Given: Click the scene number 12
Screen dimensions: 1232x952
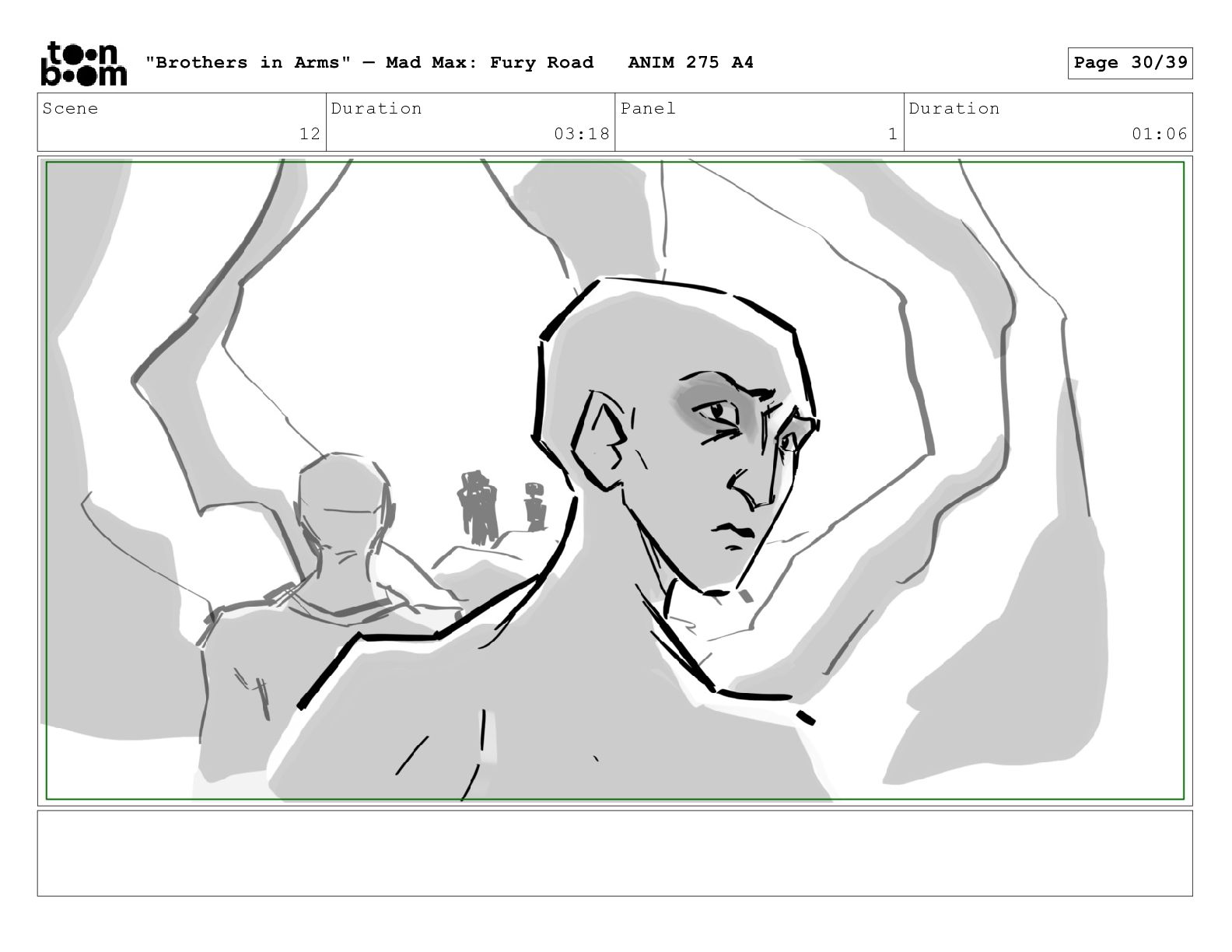Looking at the screenshot, I should pos(310,134).
